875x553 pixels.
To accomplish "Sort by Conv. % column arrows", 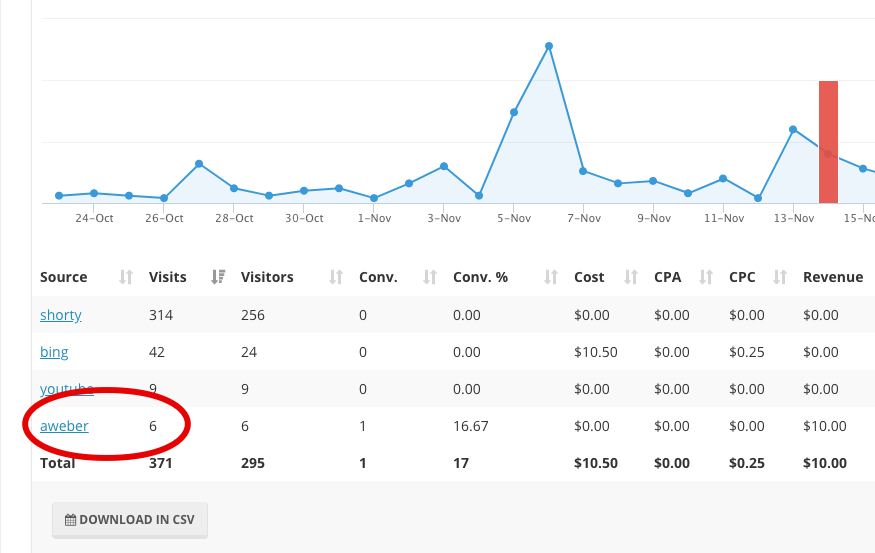I will pyautogui.click(x=550, y=277).
